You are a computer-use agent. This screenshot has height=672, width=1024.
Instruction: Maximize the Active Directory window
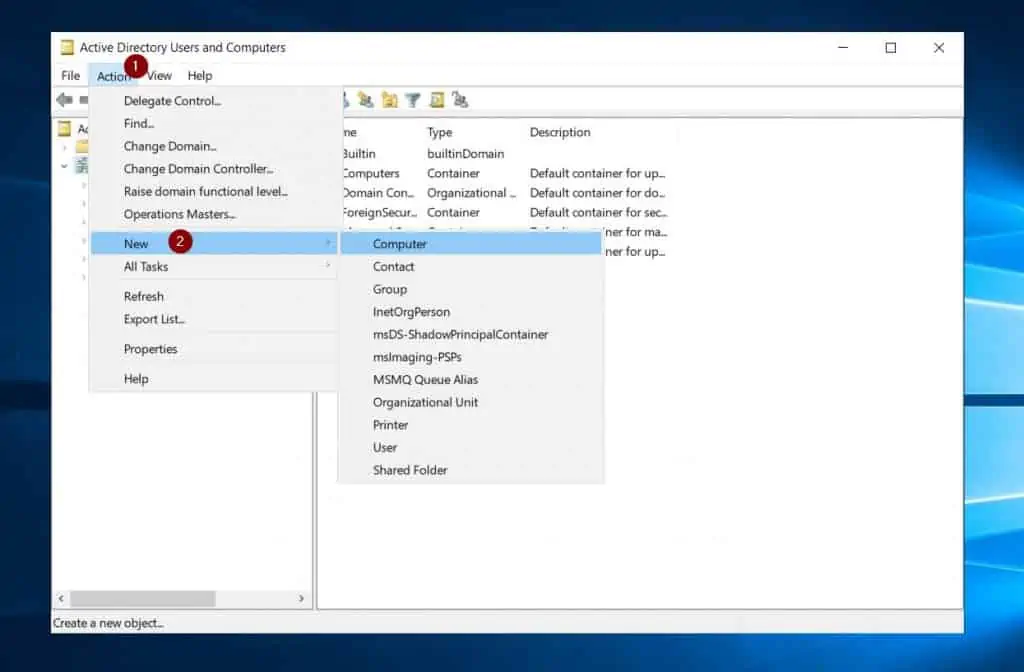coord(891,48)
